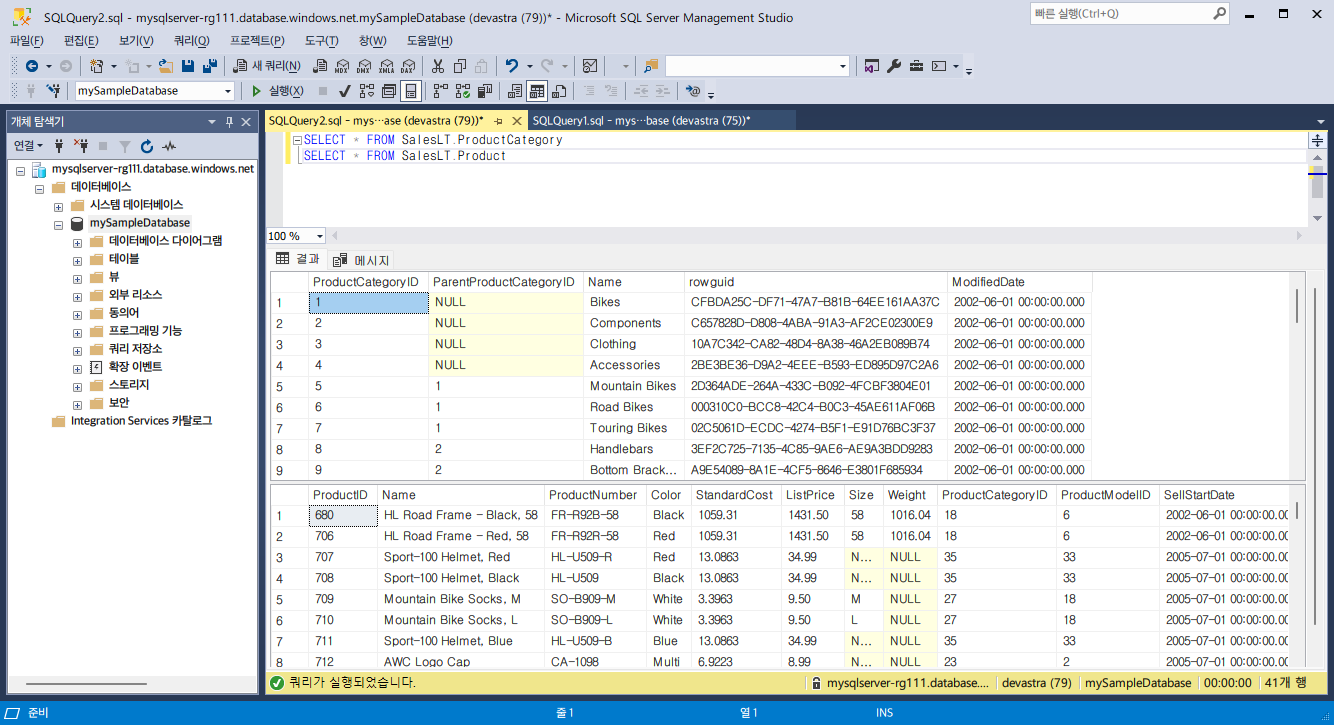Open a DAX query
This screenshot has height=725, width=1334.
pyautogui.click(x=408, y=66)
